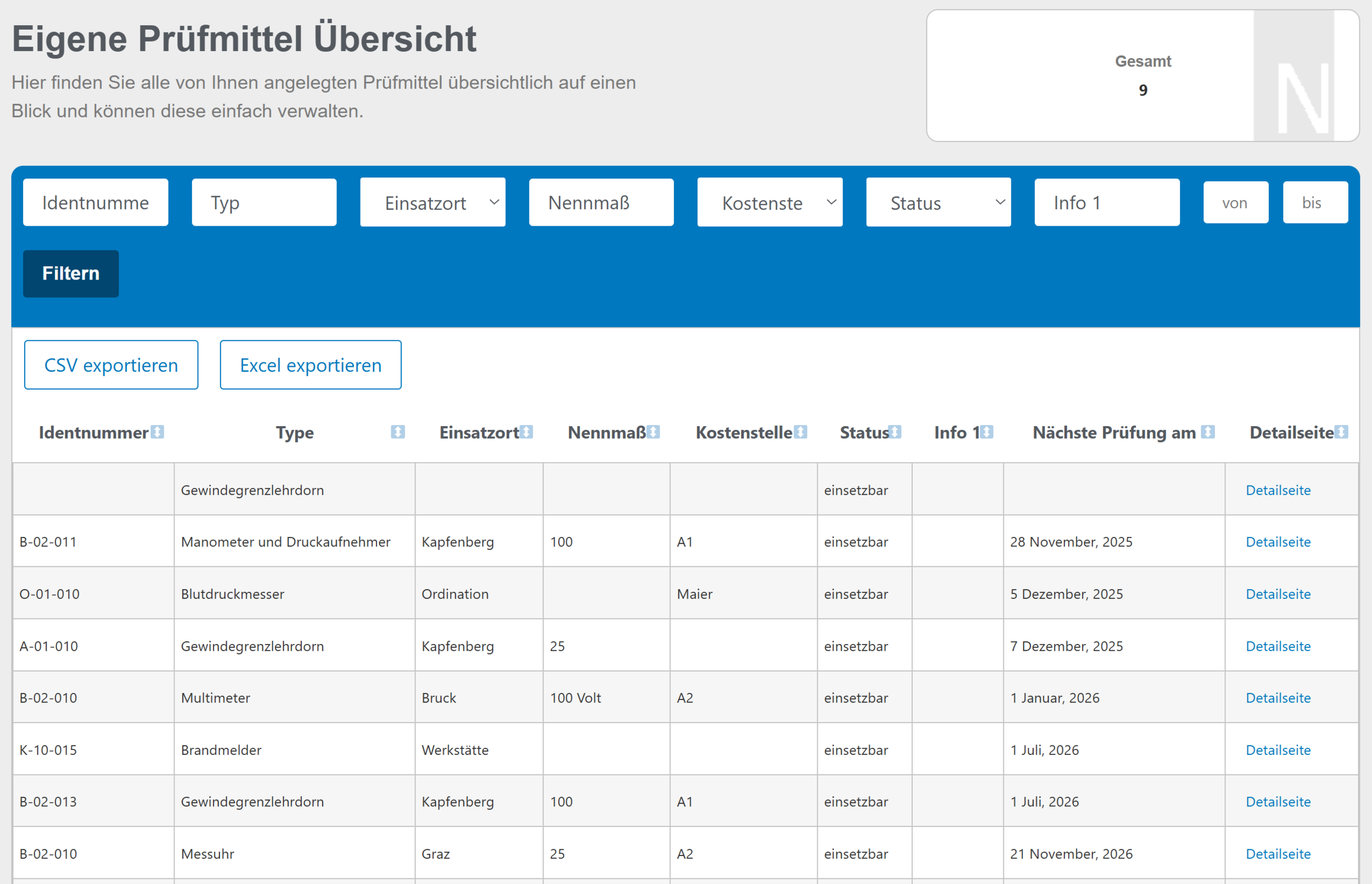Click Detailseite column sort icon
Screen dimensions: 1372x884
click(x=1341, y=432)
